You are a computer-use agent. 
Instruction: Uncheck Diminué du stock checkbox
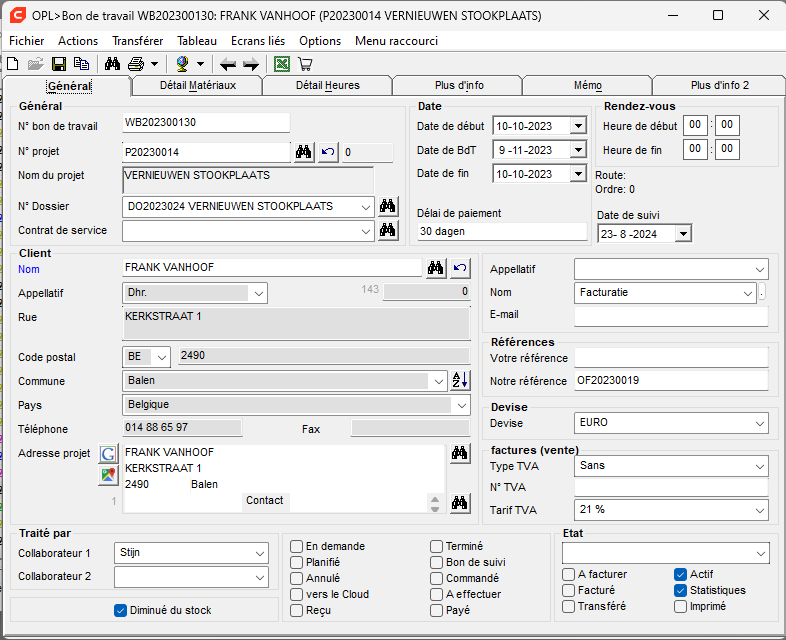[x=120, y=610]
